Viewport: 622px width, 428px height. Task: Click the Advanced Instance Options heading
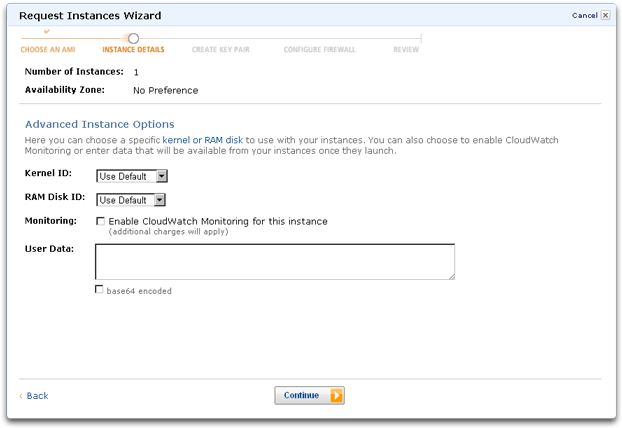pos(100,125)
